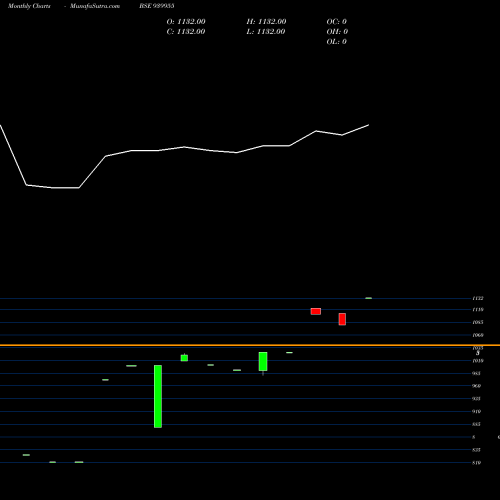500x500 pixels.
Task: Click the tallest green candlestick
Action: pyautogui.click(x=158, y=396)
